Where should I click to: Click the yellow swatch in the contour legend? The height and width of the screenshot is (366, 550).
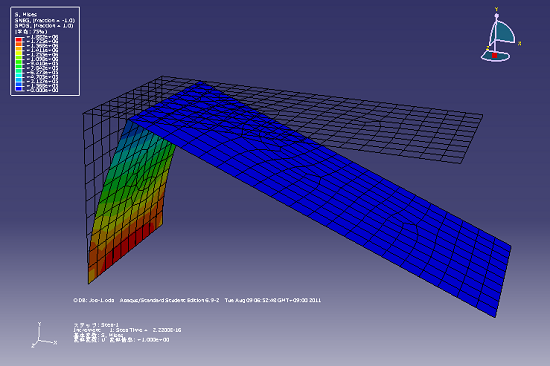pos(19,53)
